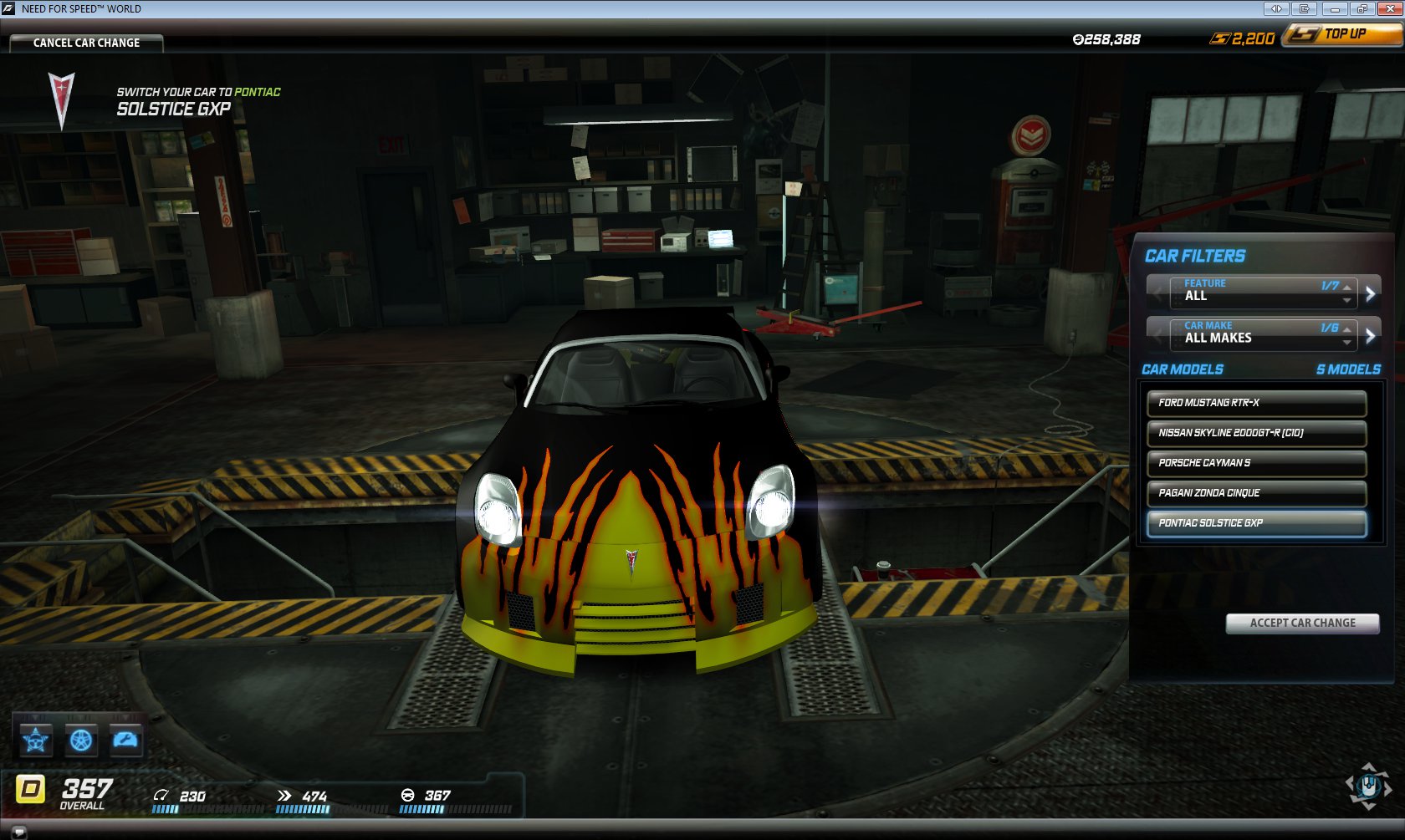The width and height of the screenshot is (1405, 840).
Task: Click the Top Up button
Action: [x=1343, y=34]
